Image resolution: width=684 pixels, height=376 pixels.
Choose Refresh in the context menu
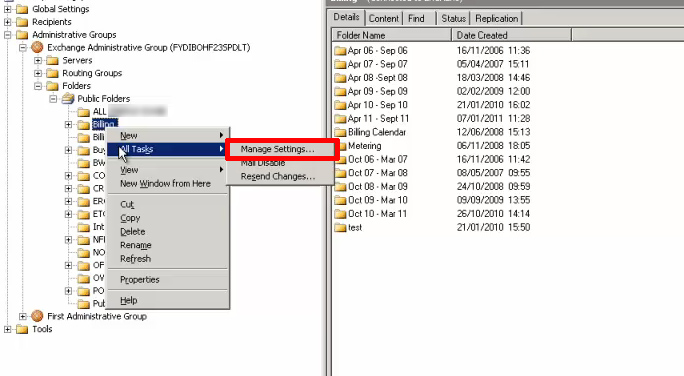point(168,259)
